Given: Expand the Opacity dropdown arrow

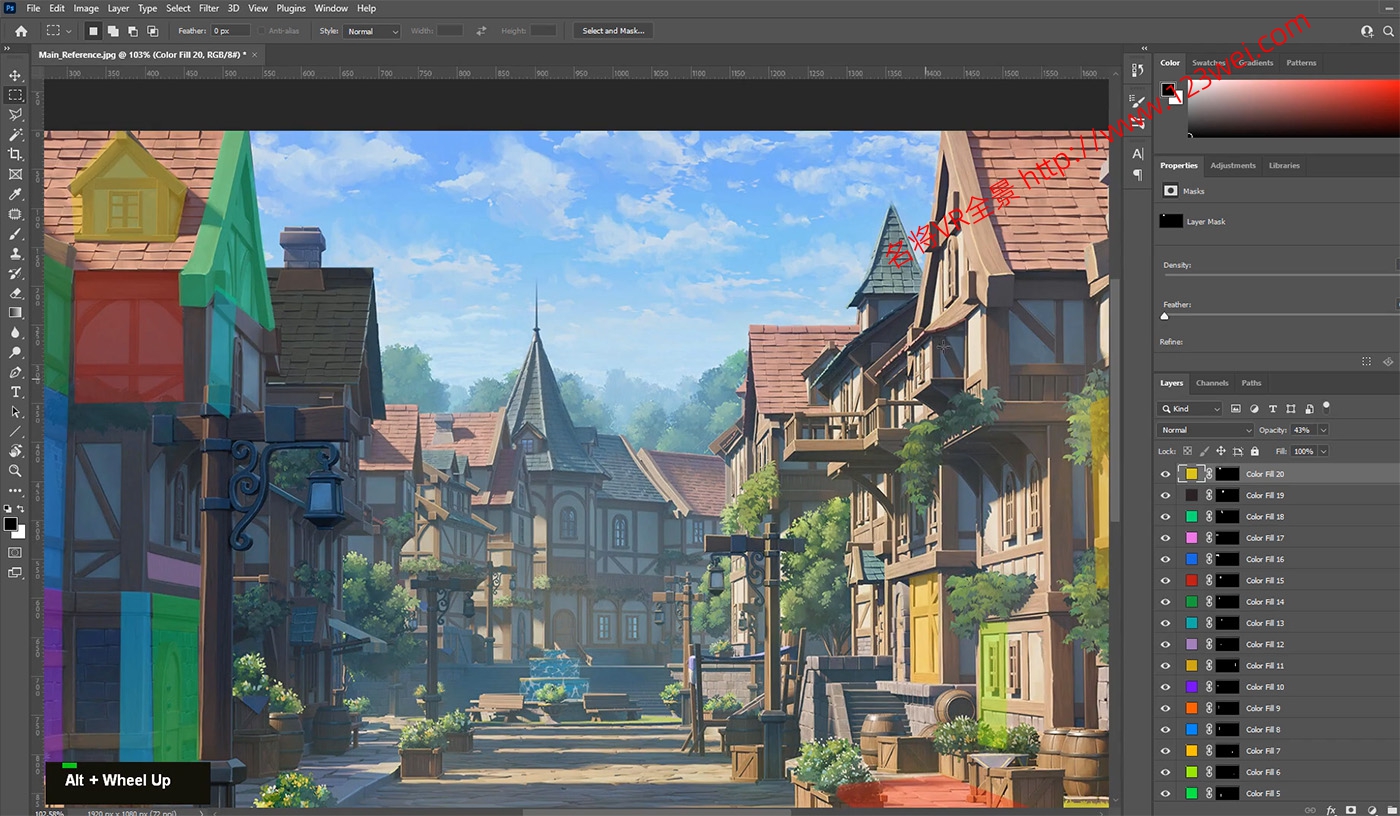Looking at the screenshot, I should click(1323, 430).
